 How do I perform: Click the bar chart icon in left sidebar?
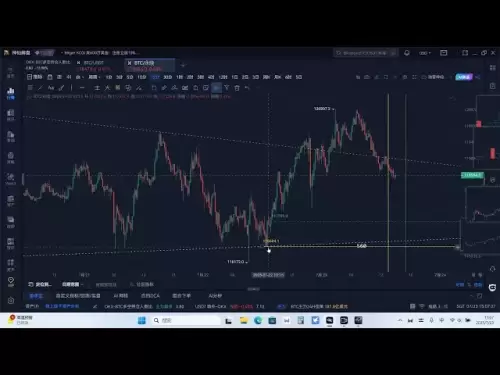coord(11,93)
